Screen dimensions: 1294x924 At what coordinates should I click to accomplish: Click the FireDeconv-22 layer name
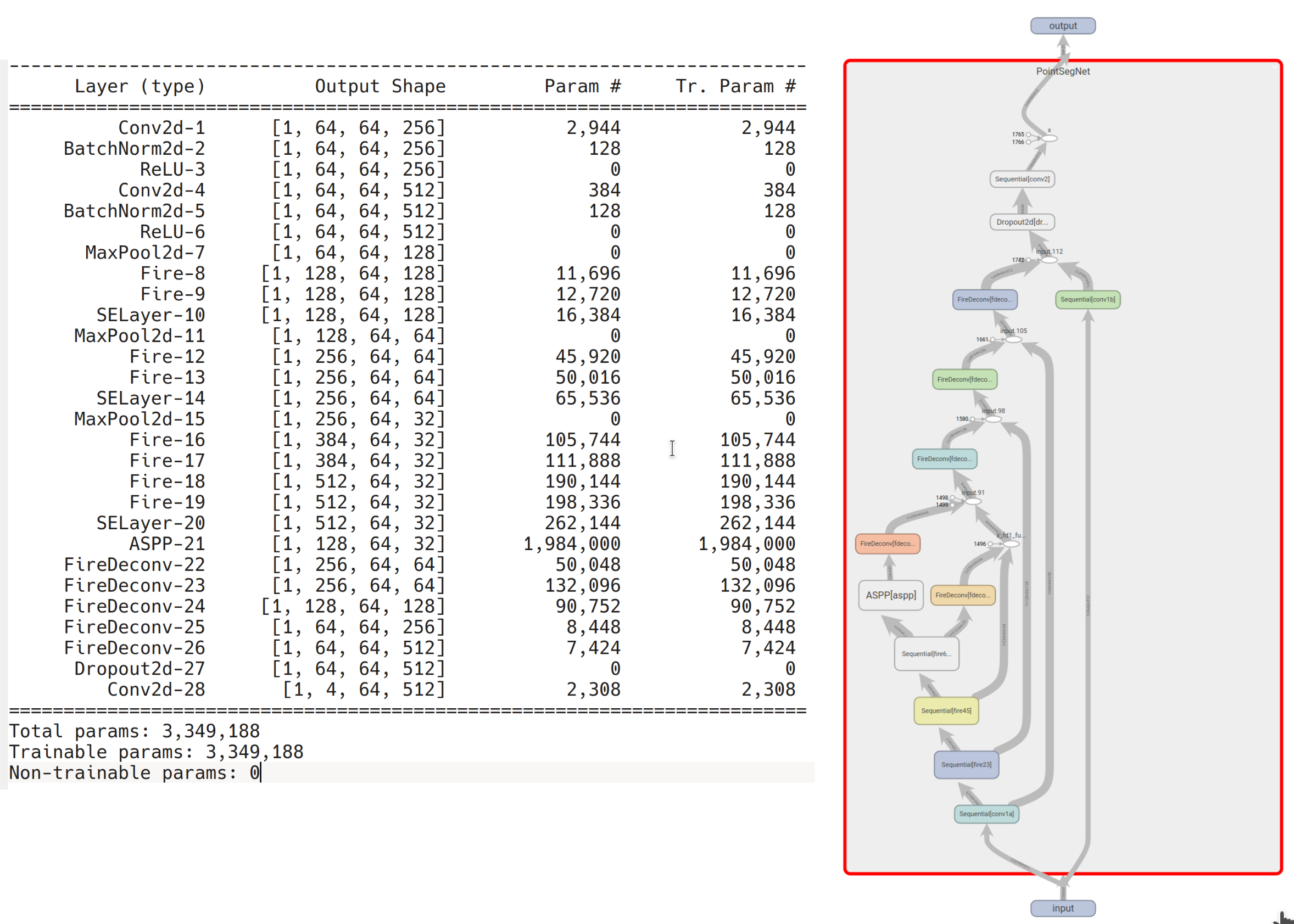(135, 564)
